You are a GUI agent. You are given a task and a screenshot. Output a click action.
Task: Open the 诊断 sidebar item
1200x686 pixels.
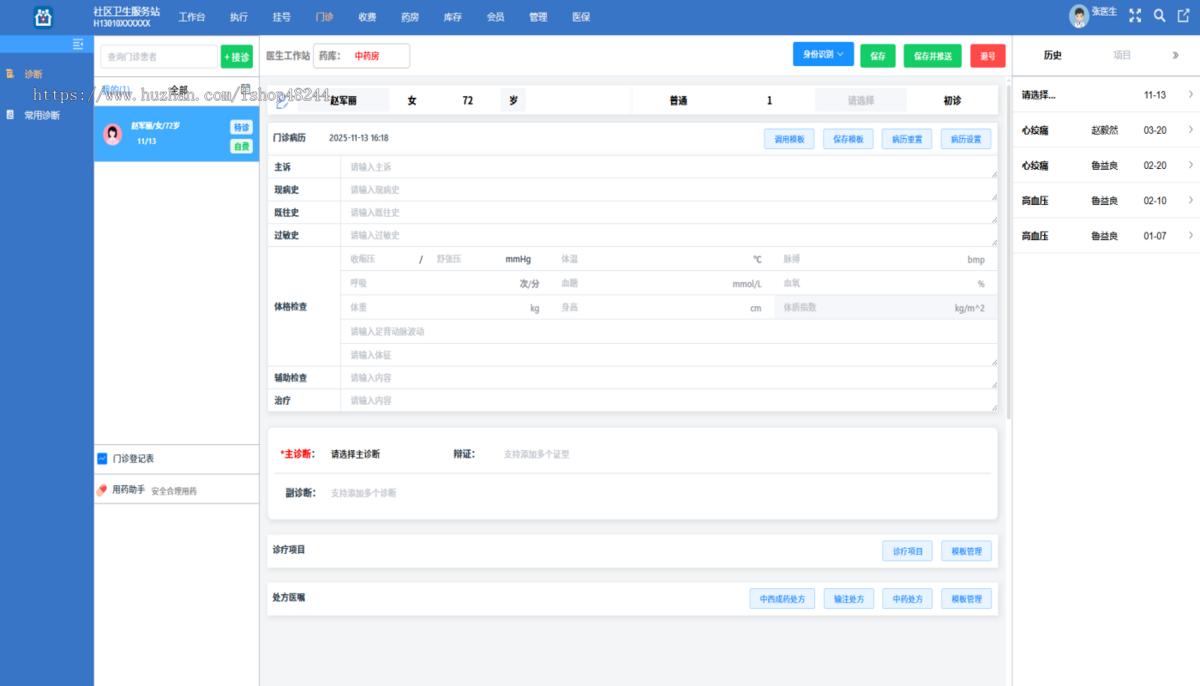point(33,74)
